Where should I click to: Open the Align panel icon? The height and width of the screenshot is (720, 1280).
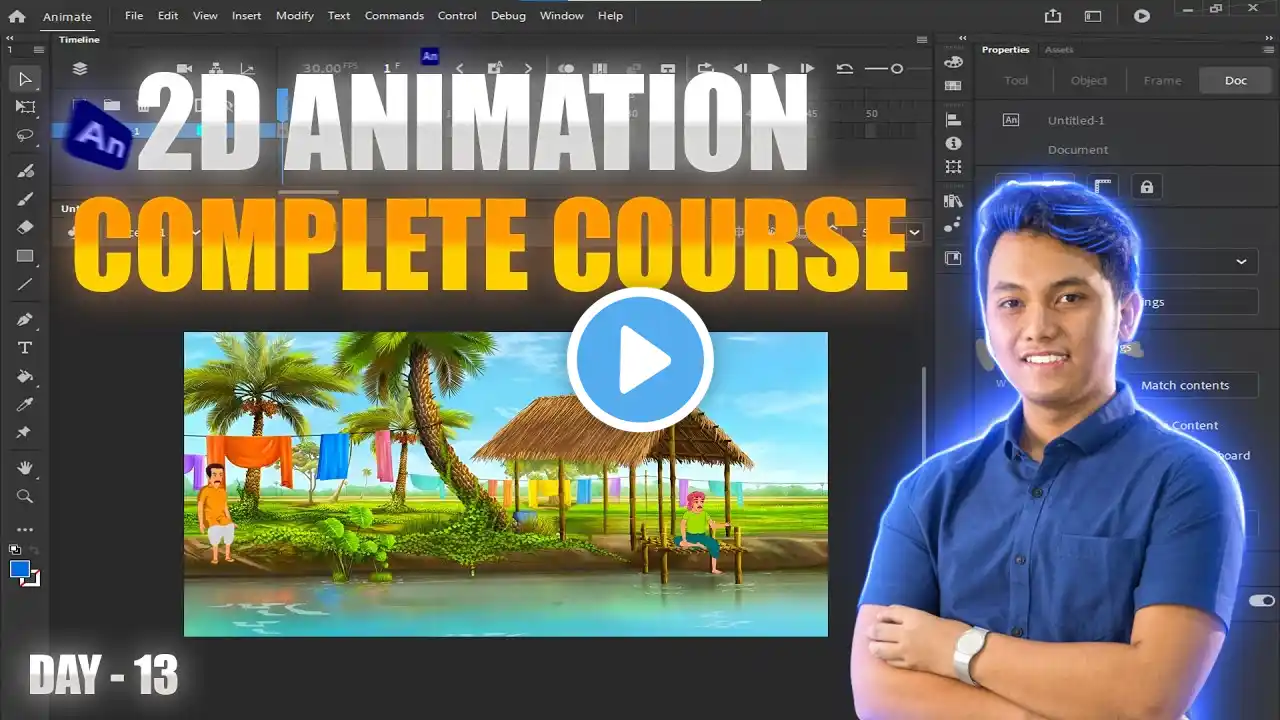point(953,119)
